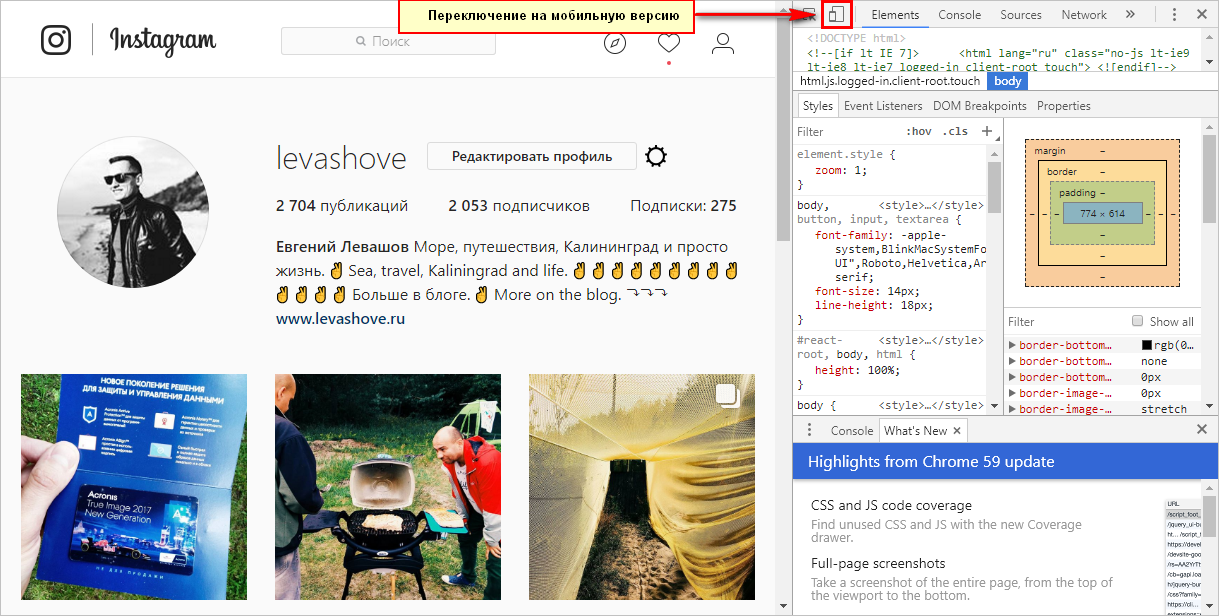Screen dimensions: 1219x616
Task: Open the Explore compass icon
Action: pos(615,43)
